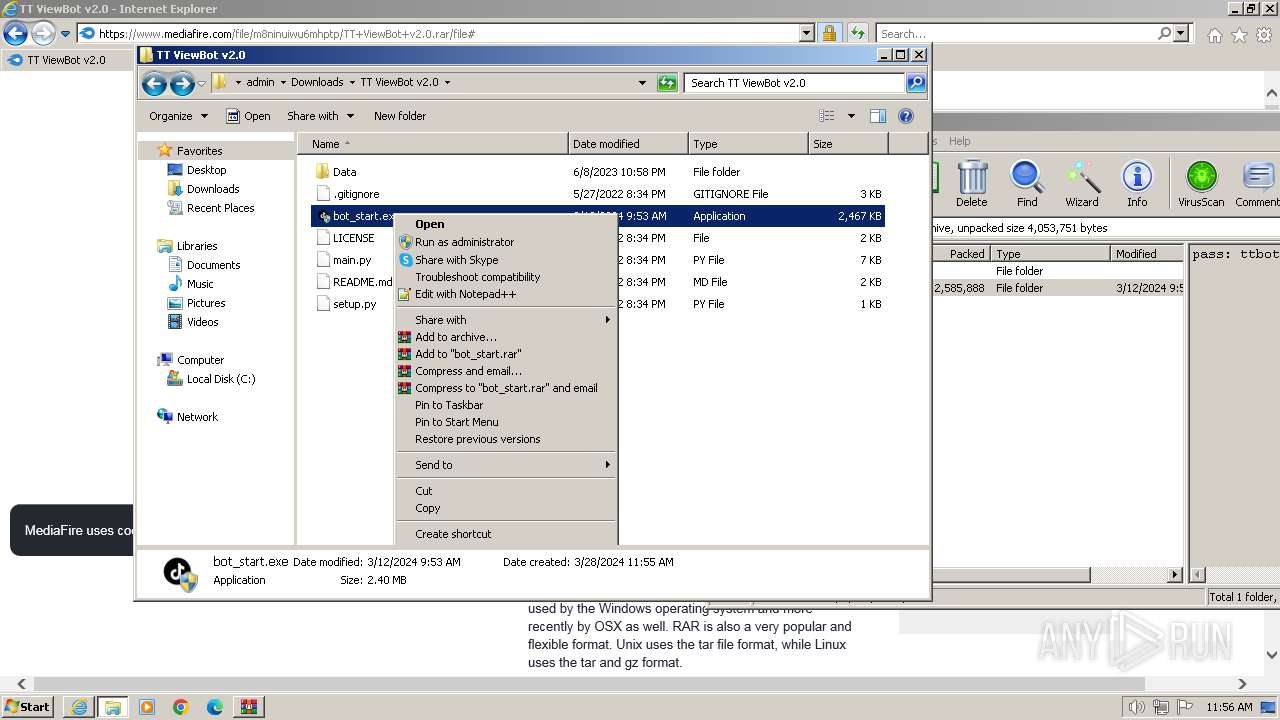Expand the admin breadcrumb arrow

pyautogui.click(x=282, y=83)
